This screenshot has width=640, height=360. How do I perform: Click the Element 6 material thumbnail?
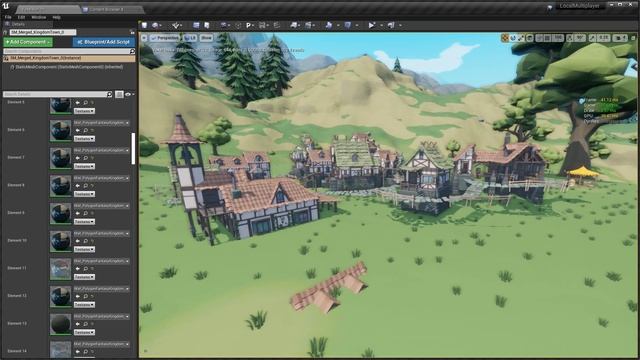coord(60,131)
